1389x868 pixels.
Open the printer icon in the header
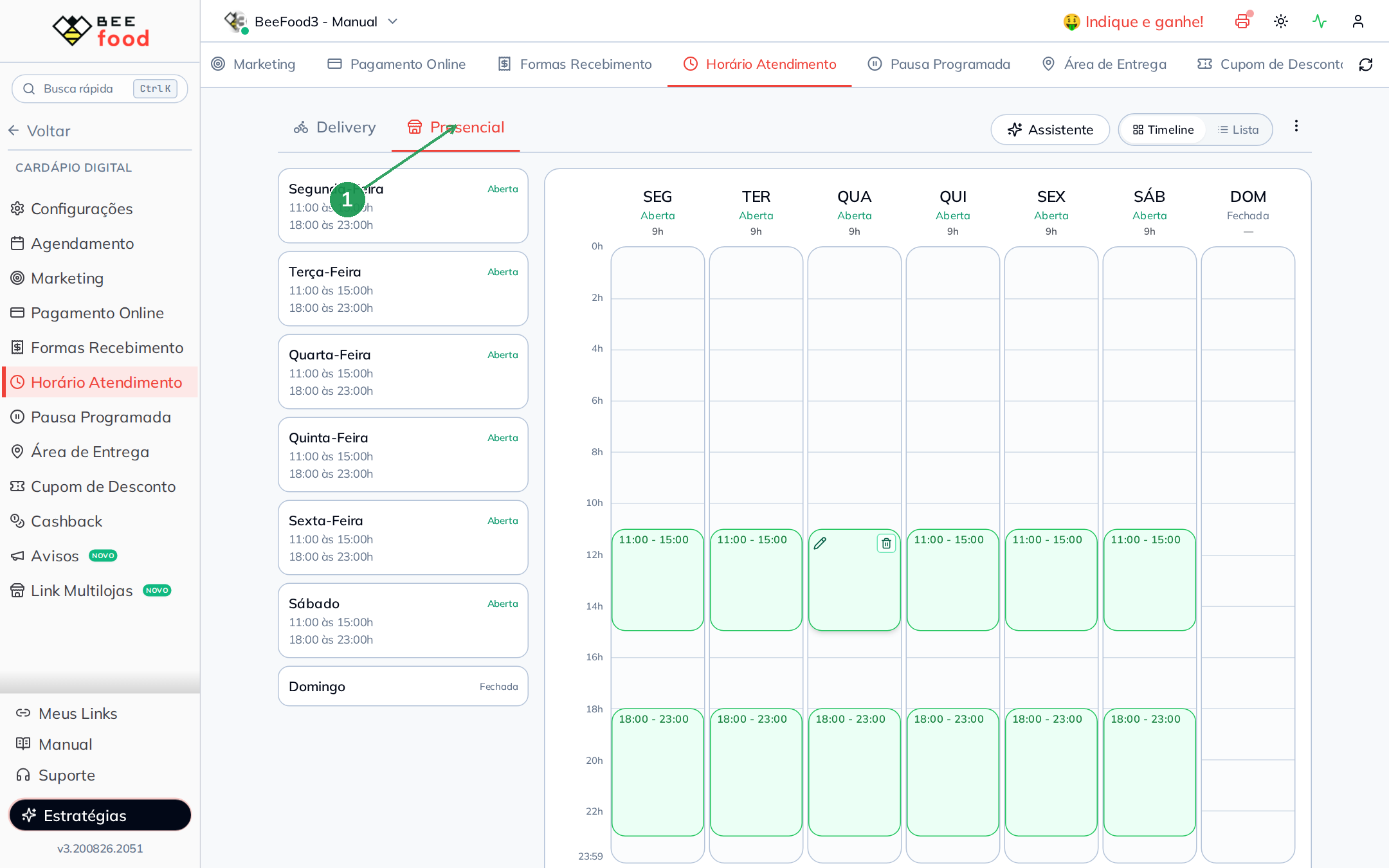(1242, 21)
